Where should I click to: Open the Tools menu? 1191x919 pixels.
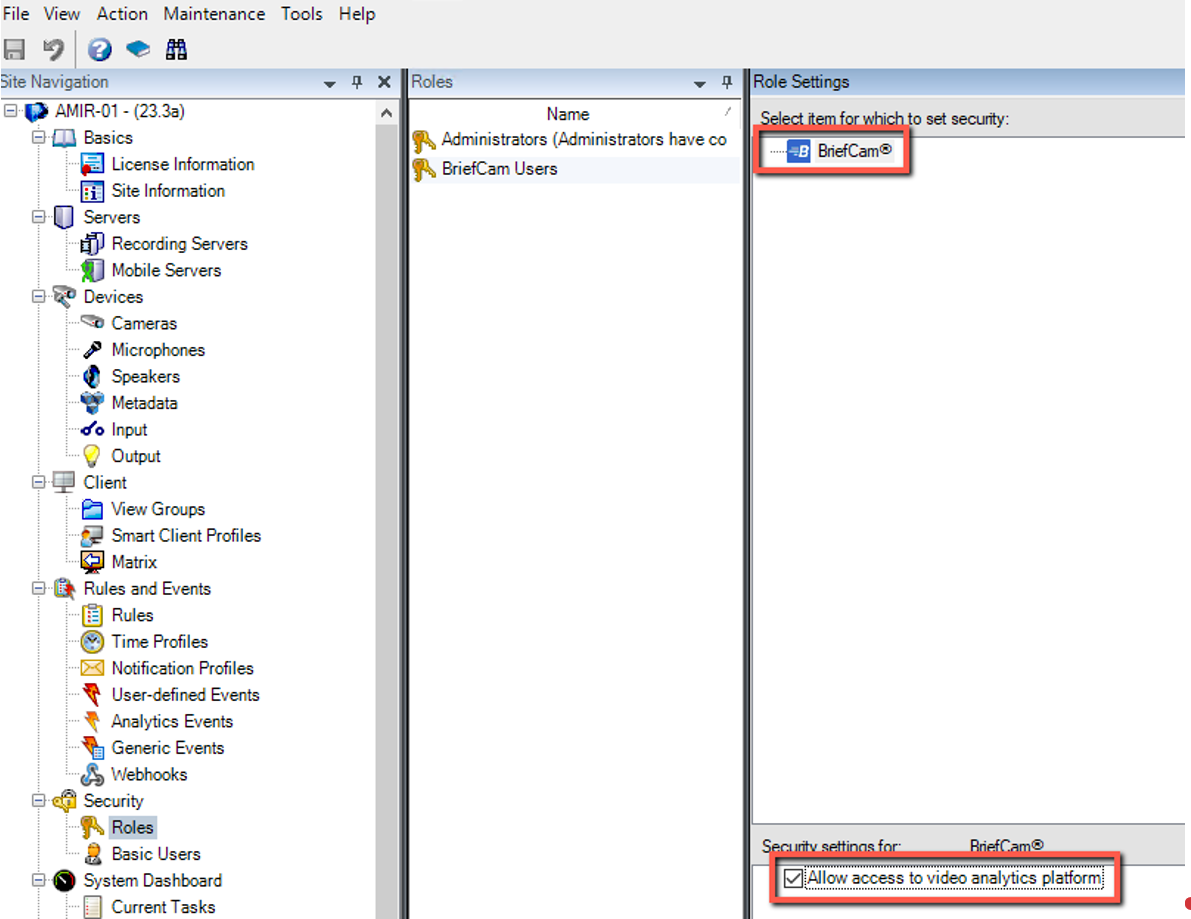[302, 14]
